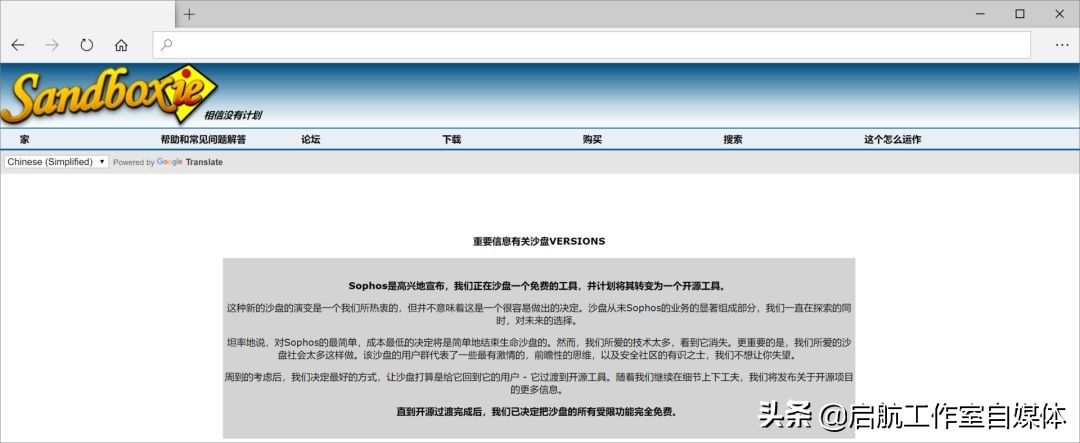
Task: Click the Sandboxie logo
Action: coord(109,94)
